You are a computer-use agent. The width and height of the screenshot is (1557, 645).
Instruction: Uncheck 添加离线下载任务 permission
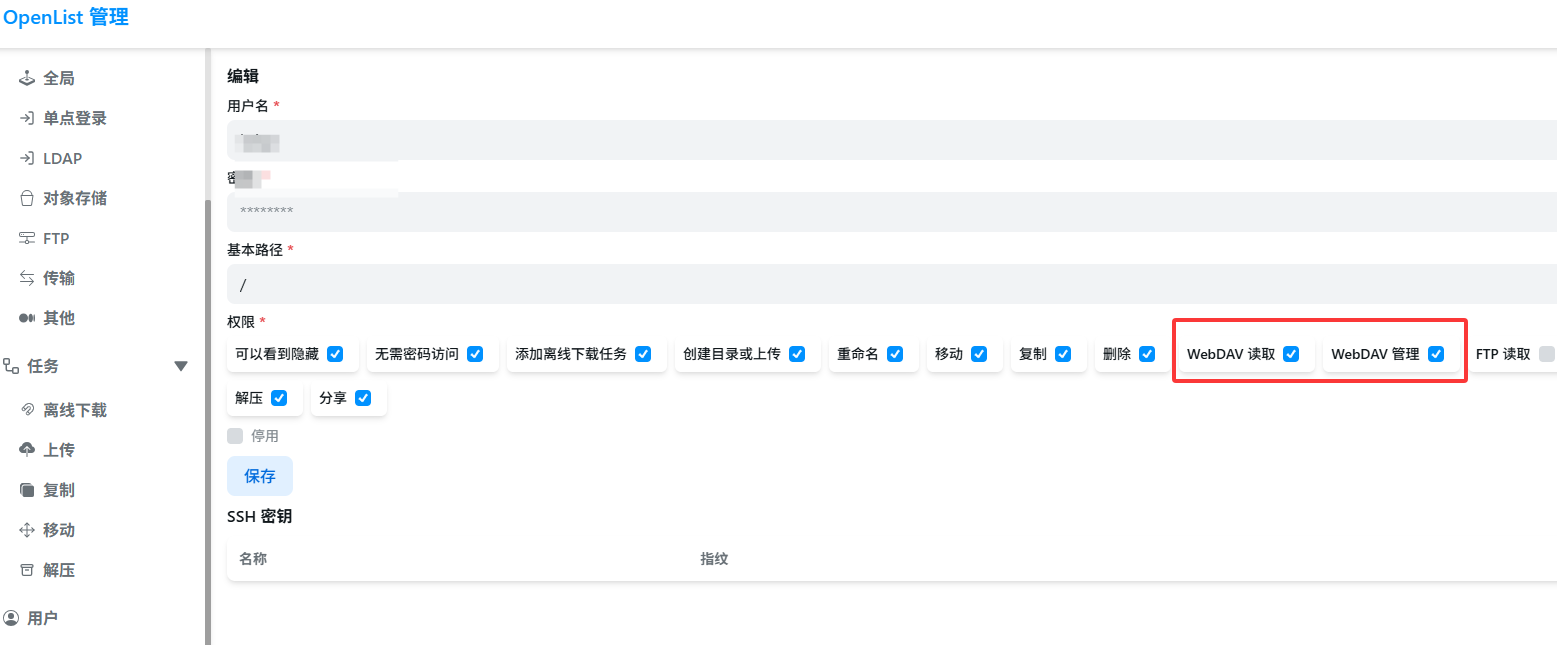coord(643,353)
